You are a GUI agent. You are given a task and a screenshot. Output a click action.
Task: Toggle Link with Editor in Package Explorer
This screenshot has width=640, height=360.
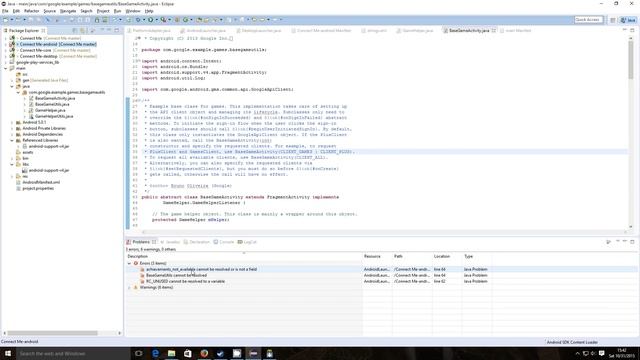83,31
